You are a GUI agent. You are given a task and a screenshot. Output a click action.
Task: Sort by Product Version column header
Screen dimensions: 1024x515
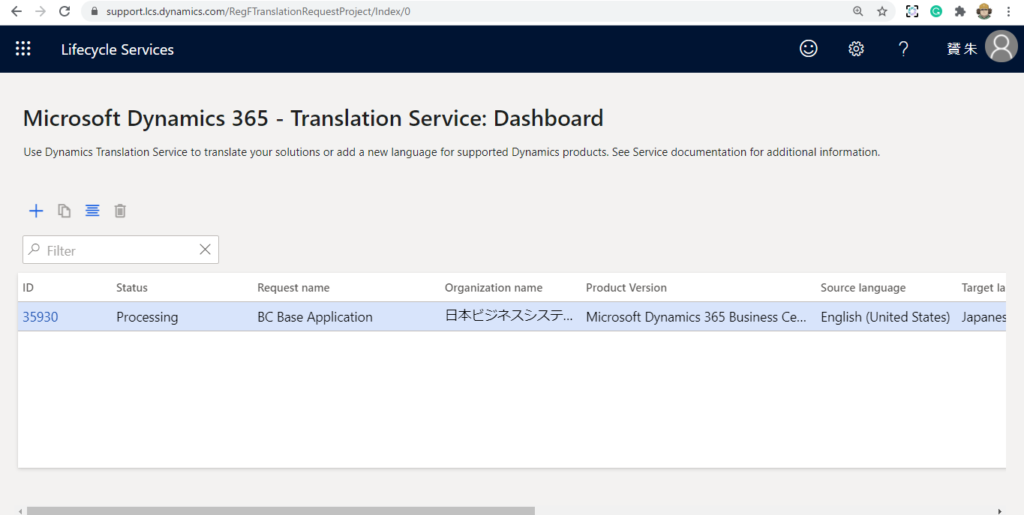pos(626,288)
